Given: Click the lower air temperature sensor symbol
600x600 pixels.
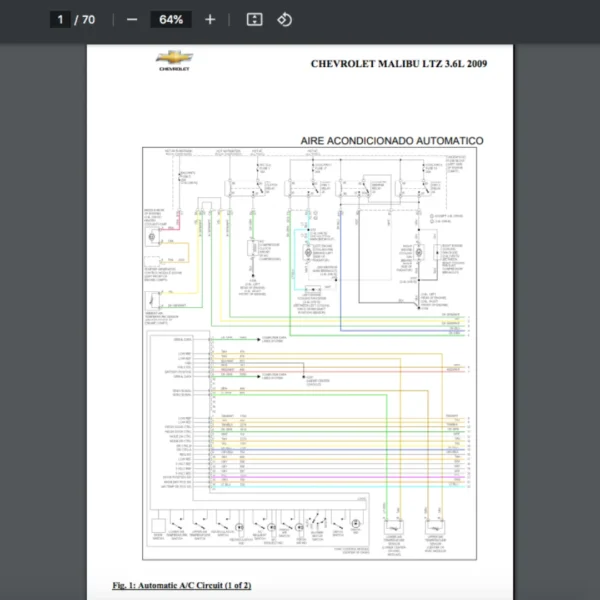Looking at the screenshot, I should [x=396, y=527].
